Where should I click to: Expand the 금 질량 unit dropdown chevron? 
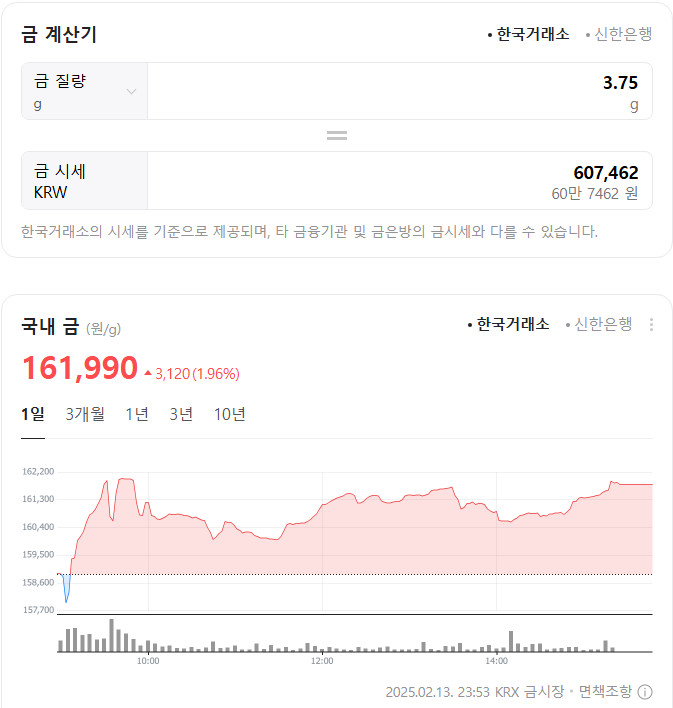(x=131, y=92)
